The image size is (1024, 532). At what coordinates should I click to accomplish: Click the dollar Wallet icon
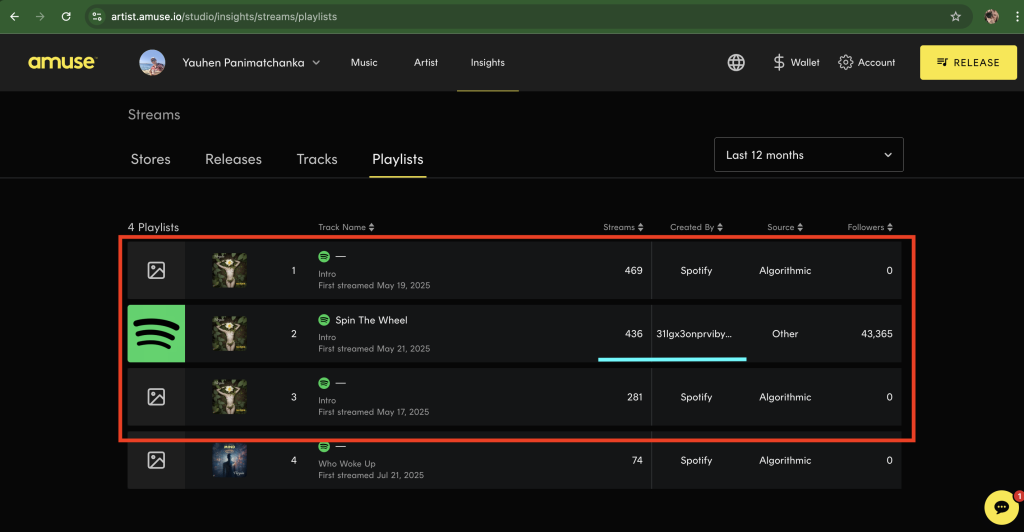(778, 63)
